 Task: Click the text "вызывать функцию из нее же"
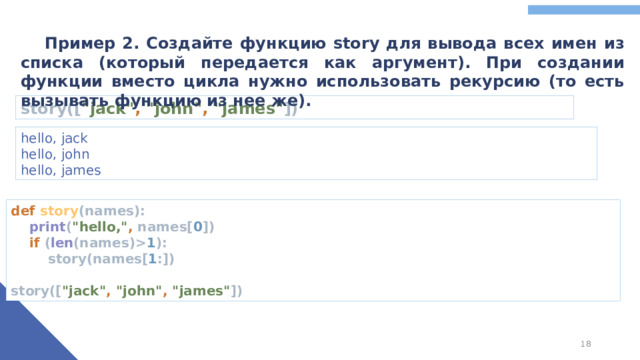[x=159, y=100]
